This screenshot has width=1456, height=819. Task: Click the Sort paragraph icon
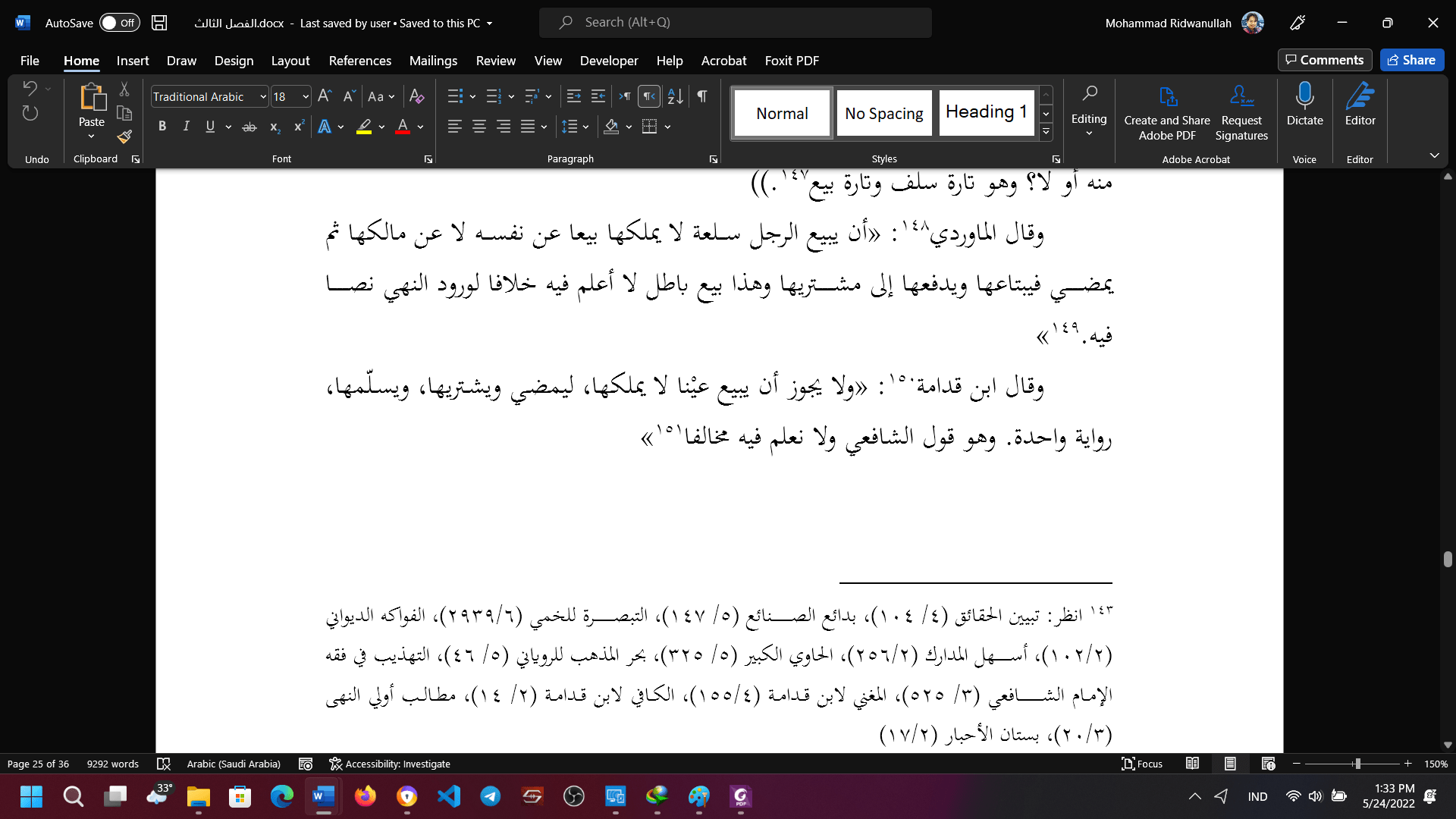(x=675, y=96)
